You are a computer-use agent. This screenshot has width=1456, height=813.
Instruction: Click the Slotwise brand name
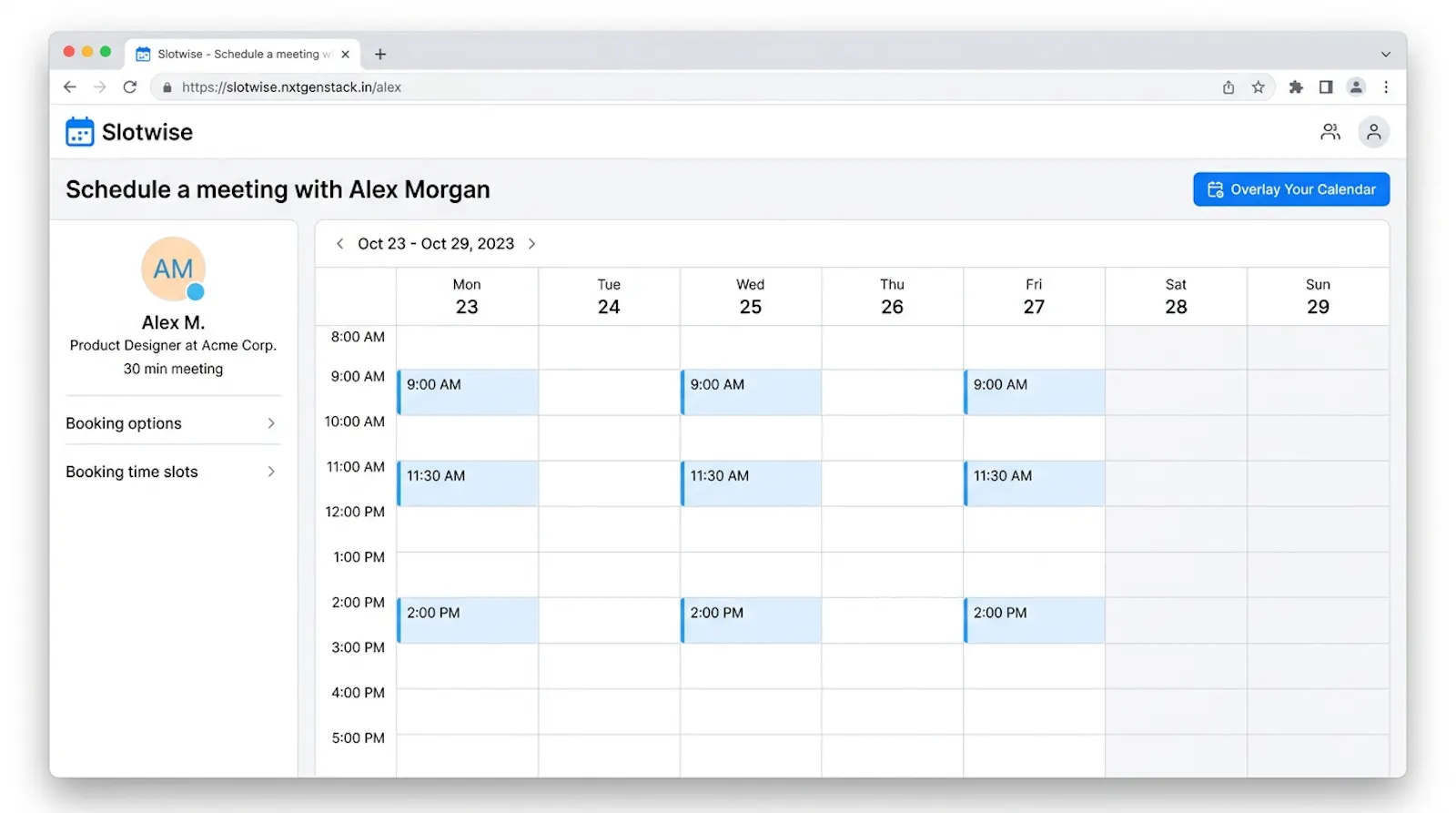tap(147, 132)
